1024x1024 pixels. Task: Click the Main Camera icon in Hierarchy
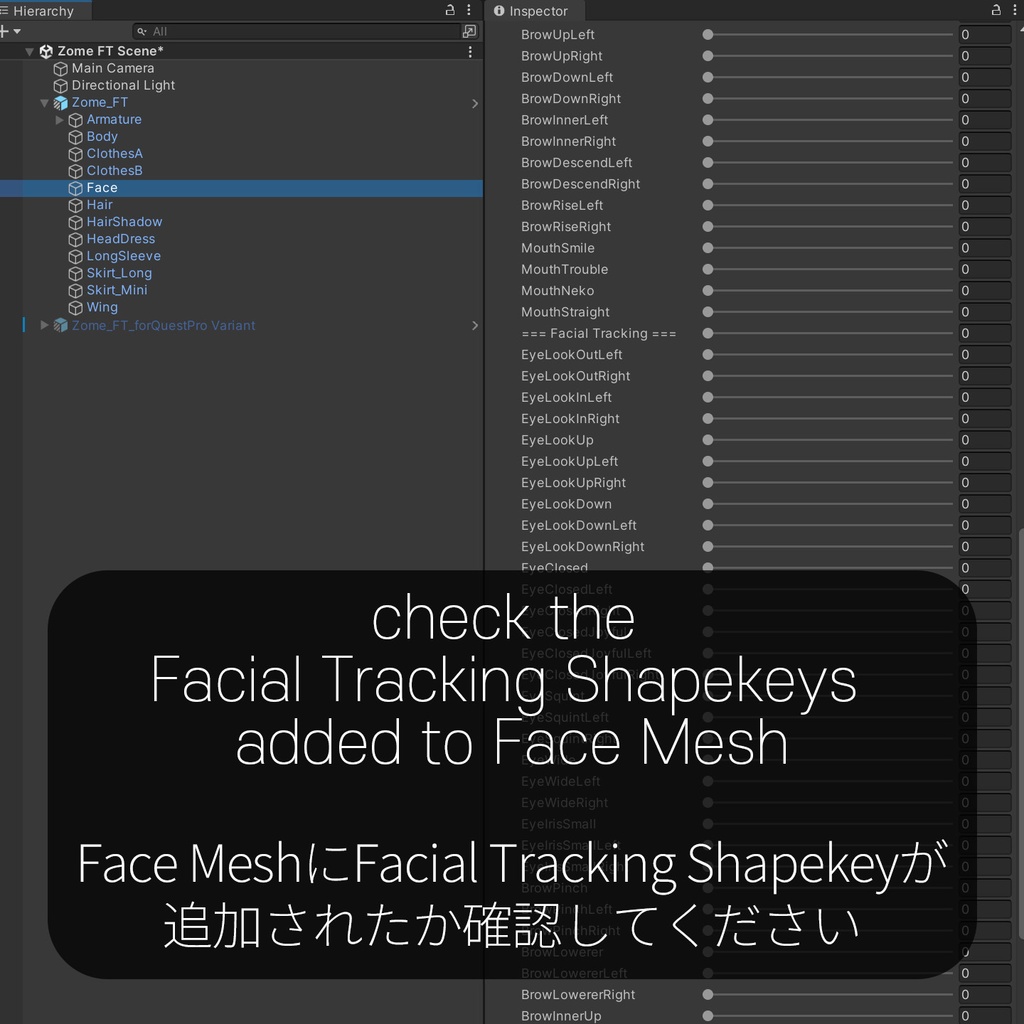[x=61, y=68]
